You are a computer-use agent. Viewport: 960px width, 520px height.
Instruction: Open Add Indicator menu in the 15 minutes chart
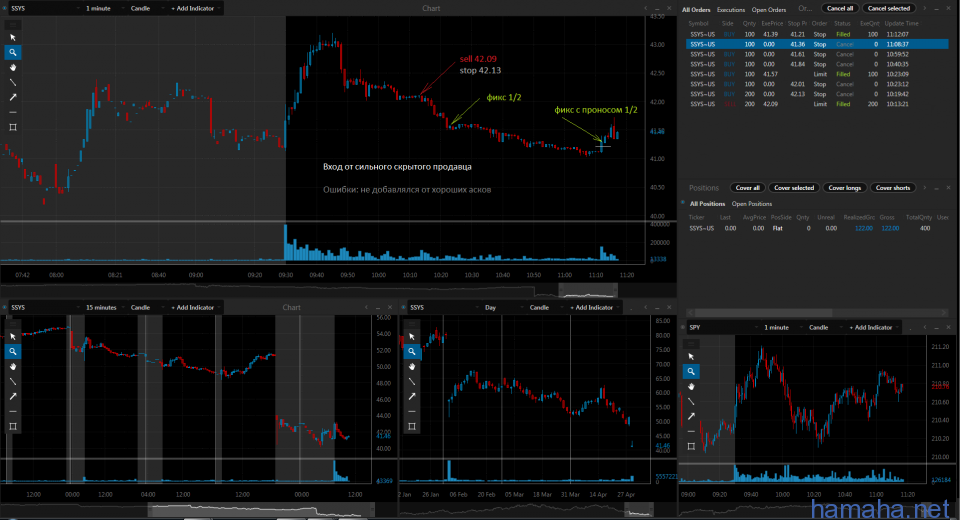[x=195, y=307]
